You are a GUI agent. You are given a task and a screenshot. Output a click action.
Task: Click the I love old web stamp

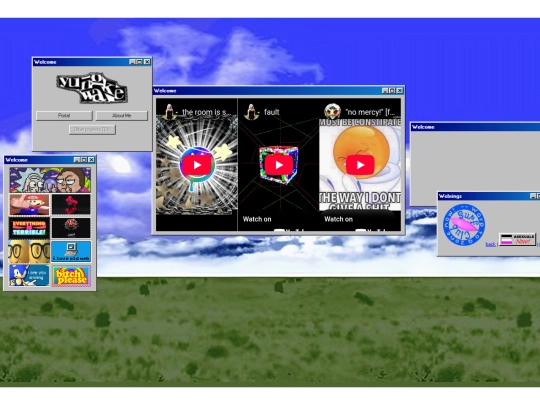(71, 252)
